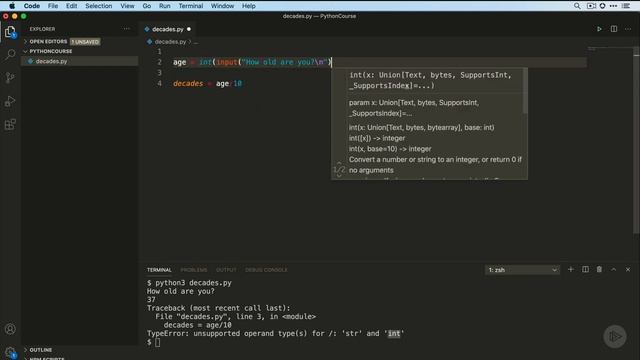The width and height of the screenshot is (640, 360).
Task: Switch to the Terminal panel tab
Action: 159,270
